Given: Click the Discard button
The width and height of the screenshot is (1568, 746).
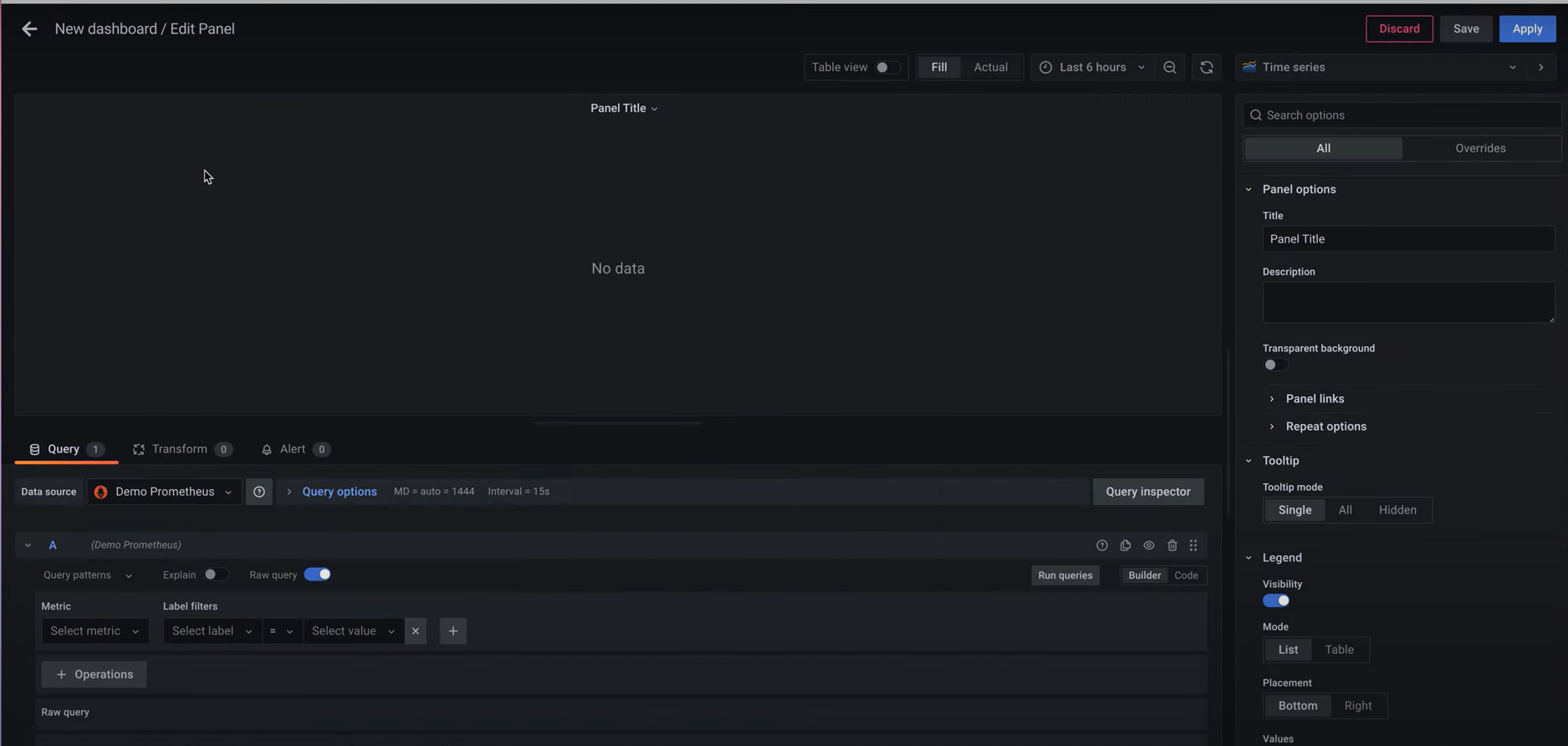Looking at the screenshot, I should click(x=1399, y=29).
